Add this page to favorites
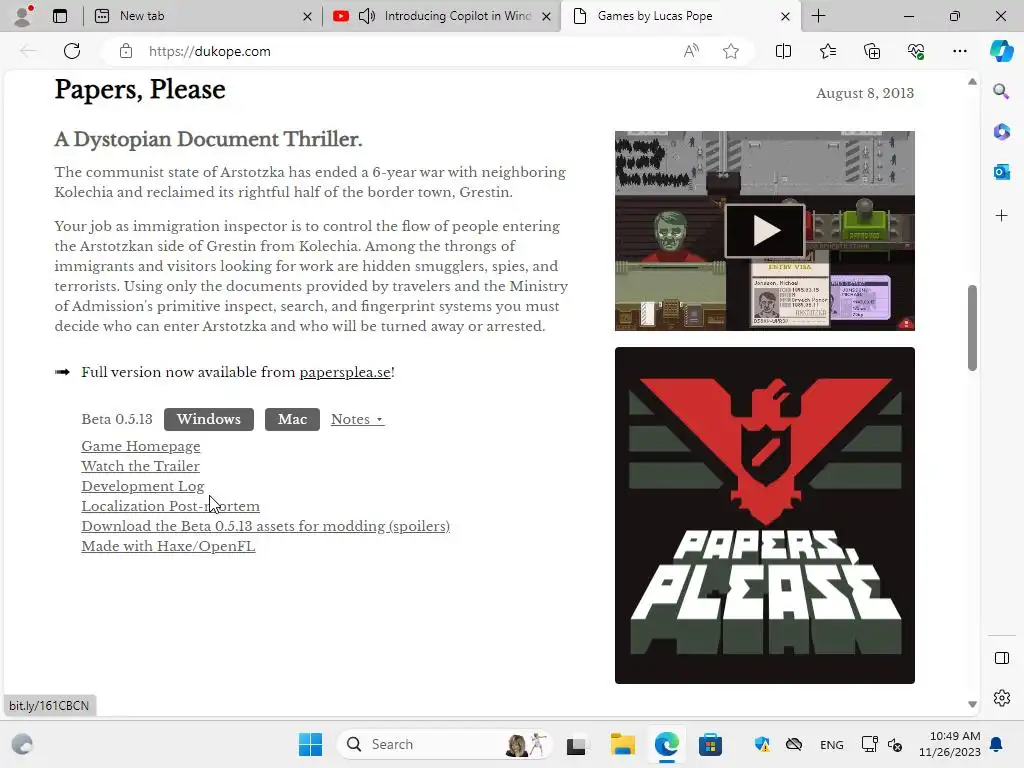Image resolution: width=1024 pixels, height=768 pixels. 731,51
